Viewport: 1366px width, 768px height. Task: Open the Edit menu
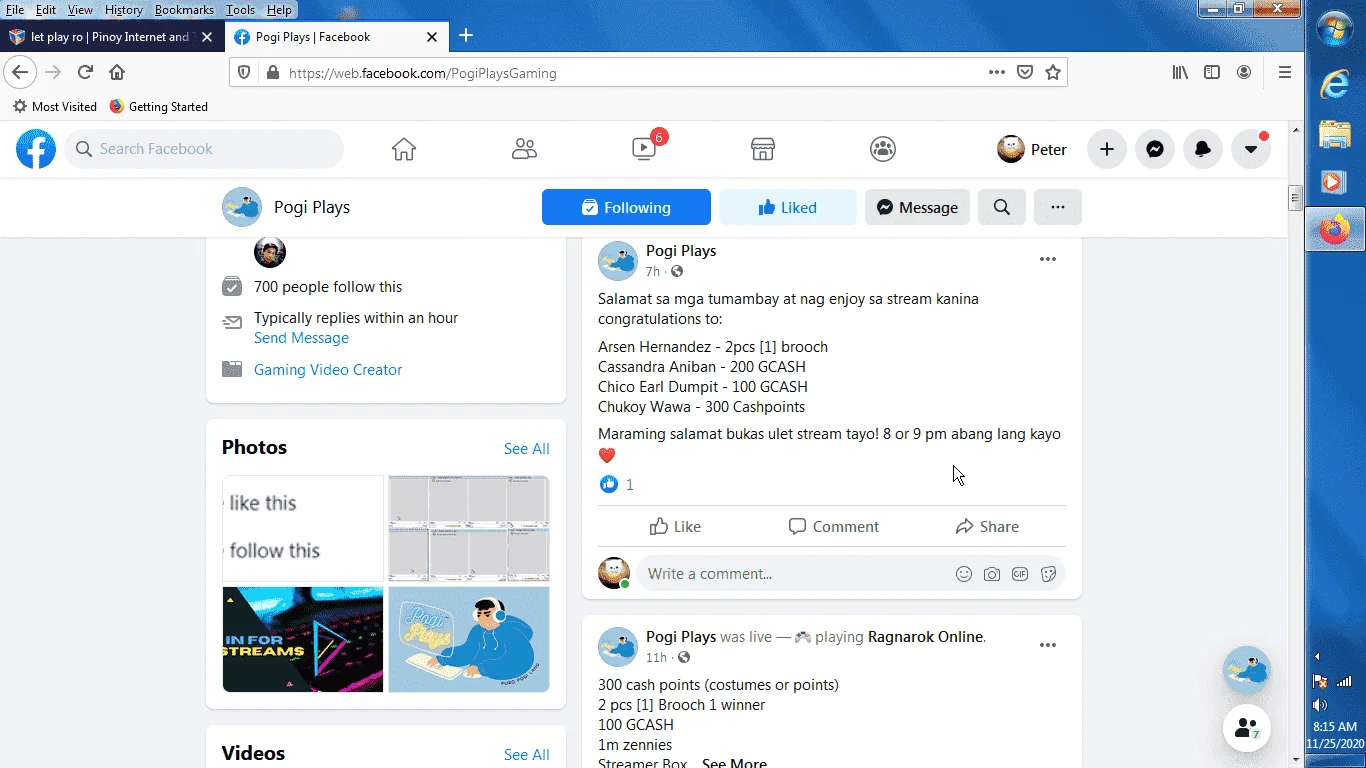pyautogui.click(x=46, y=10)
